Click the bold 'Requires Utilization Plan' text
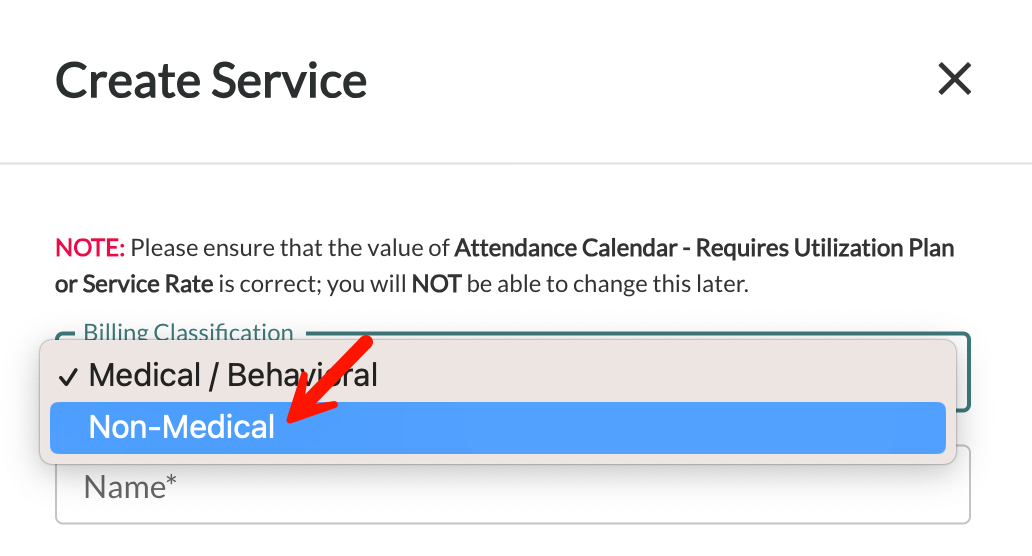The height and width of the screenshot is (556, 1032). tap(825, 248)
